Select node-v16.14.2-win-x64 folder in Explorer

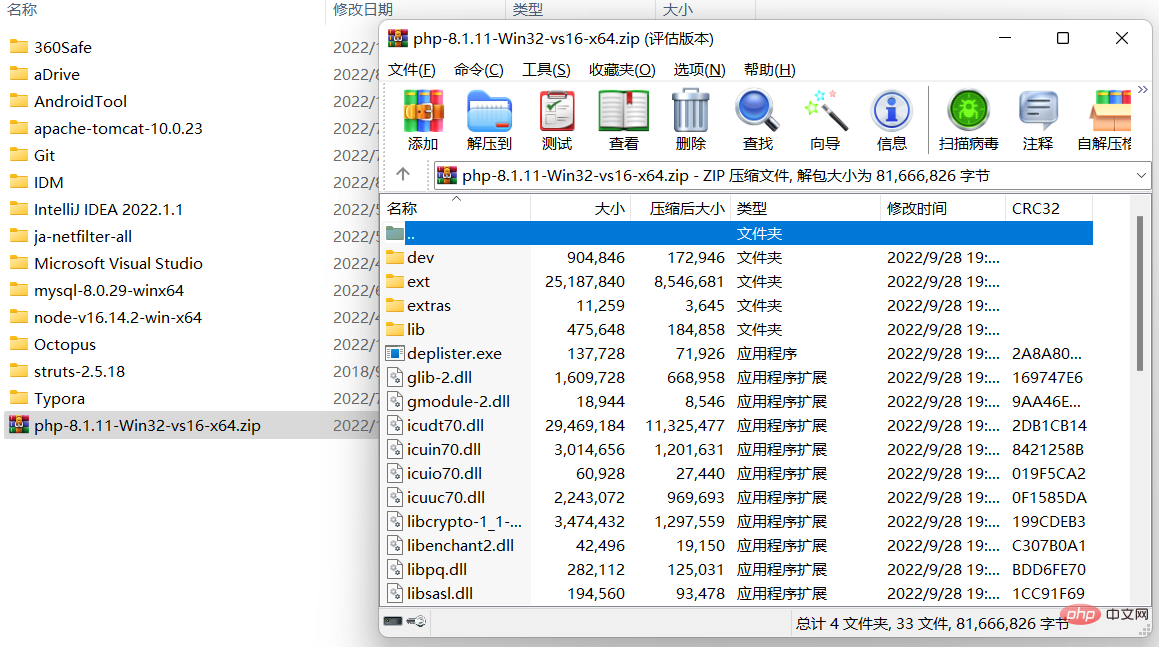pyautogui.click(x=118, y=317)
